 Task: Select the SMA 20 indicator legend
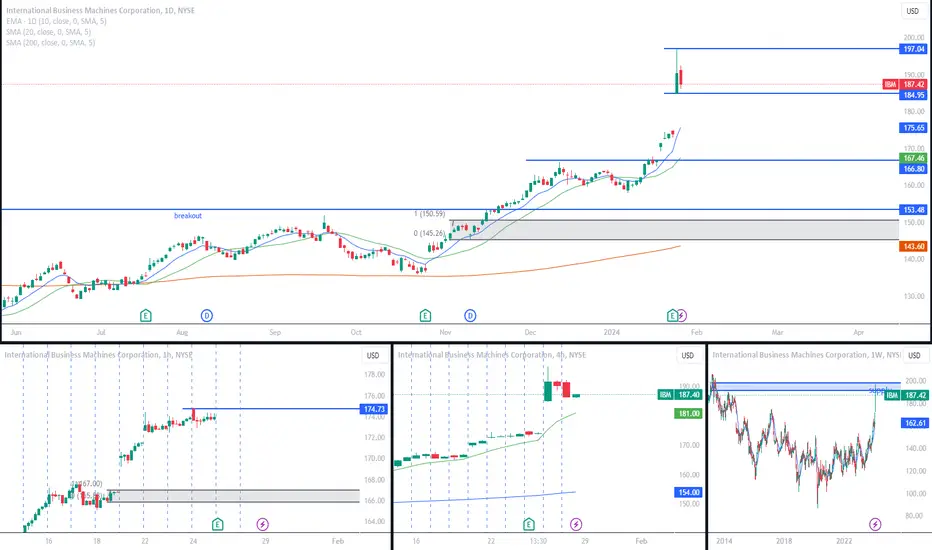coord(49,32)
